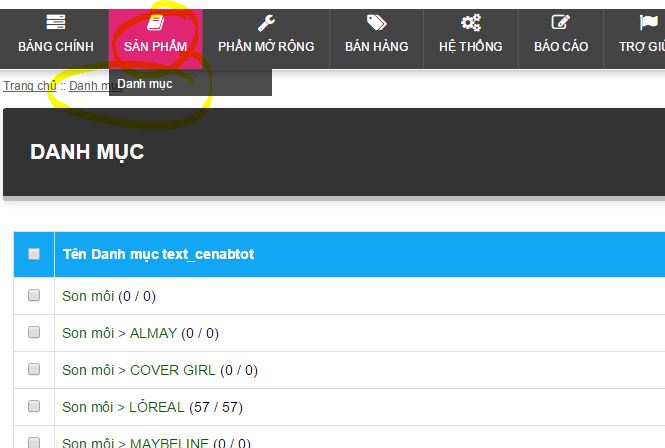
Task: Choose Danh mục from Sản Phẩm dropdown
Action: pos(145,84)
